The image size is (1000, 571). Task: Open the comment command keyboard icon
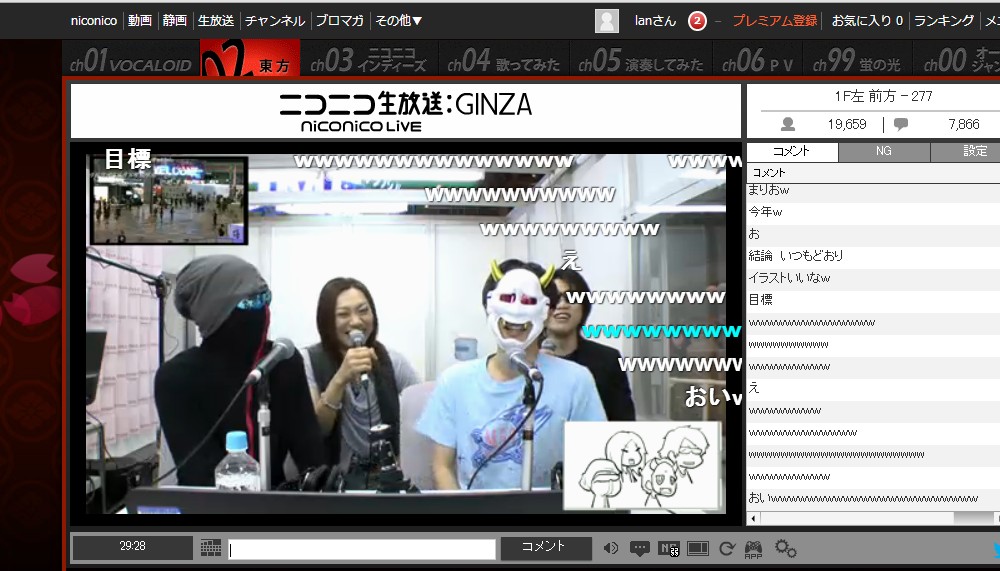[x=211, y=547]
